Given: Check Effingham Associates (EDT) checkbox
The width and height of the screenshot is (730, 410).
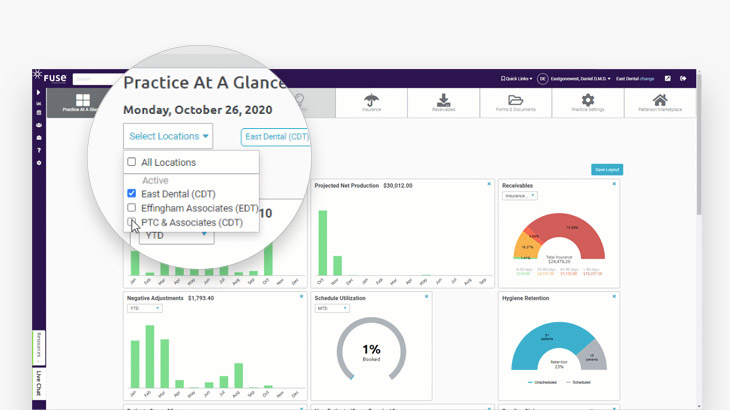Looking at the screenshot, I should (132, 208).
